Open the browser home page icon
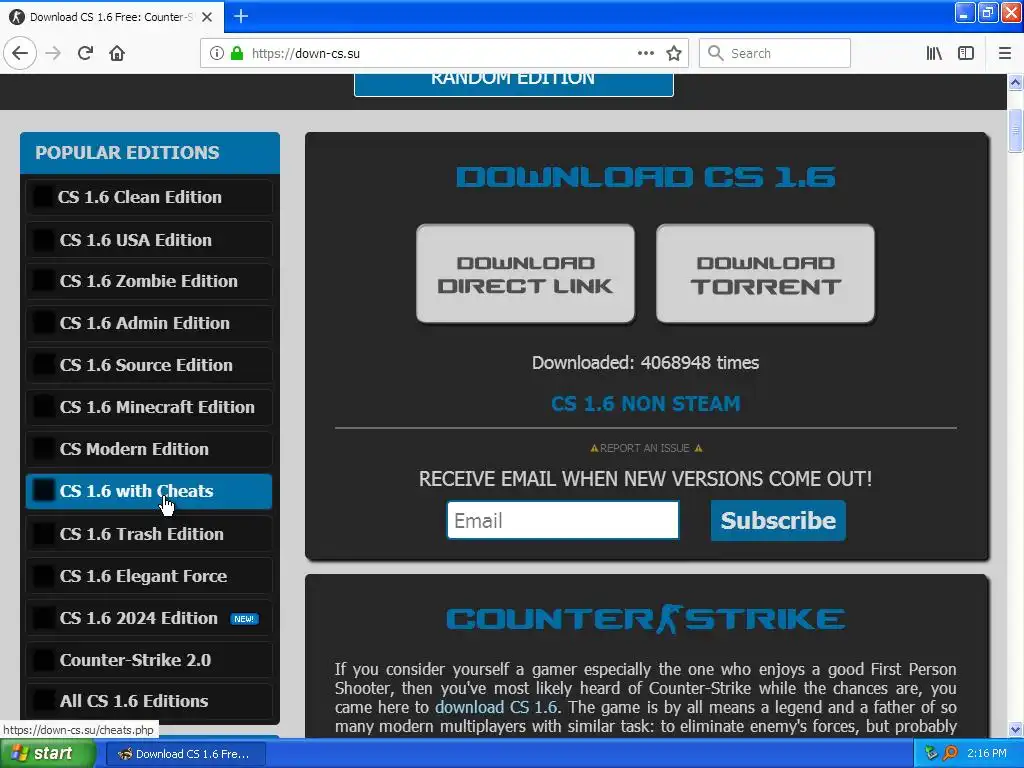Image resolution: width=1024 pixels, height=768 pixels. [x=117, y=54]
